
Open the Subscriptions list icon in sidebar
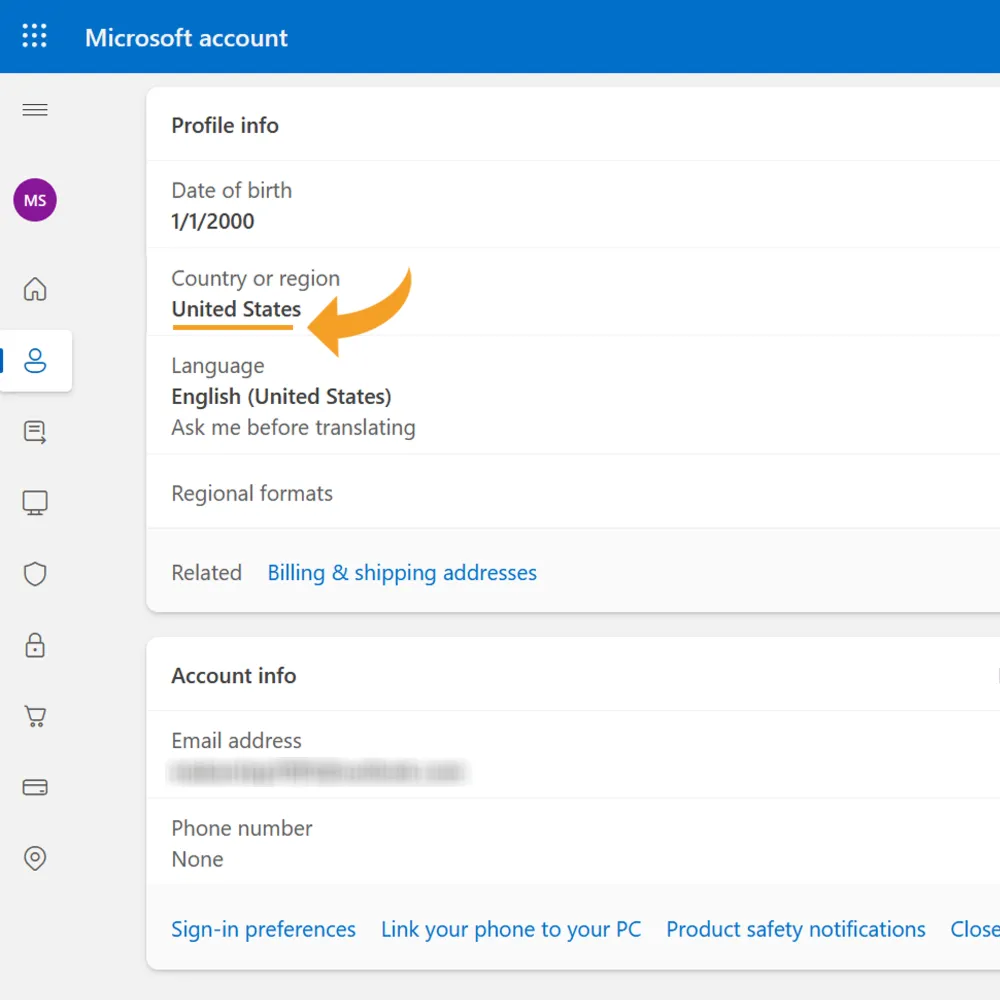click(35, 432)
